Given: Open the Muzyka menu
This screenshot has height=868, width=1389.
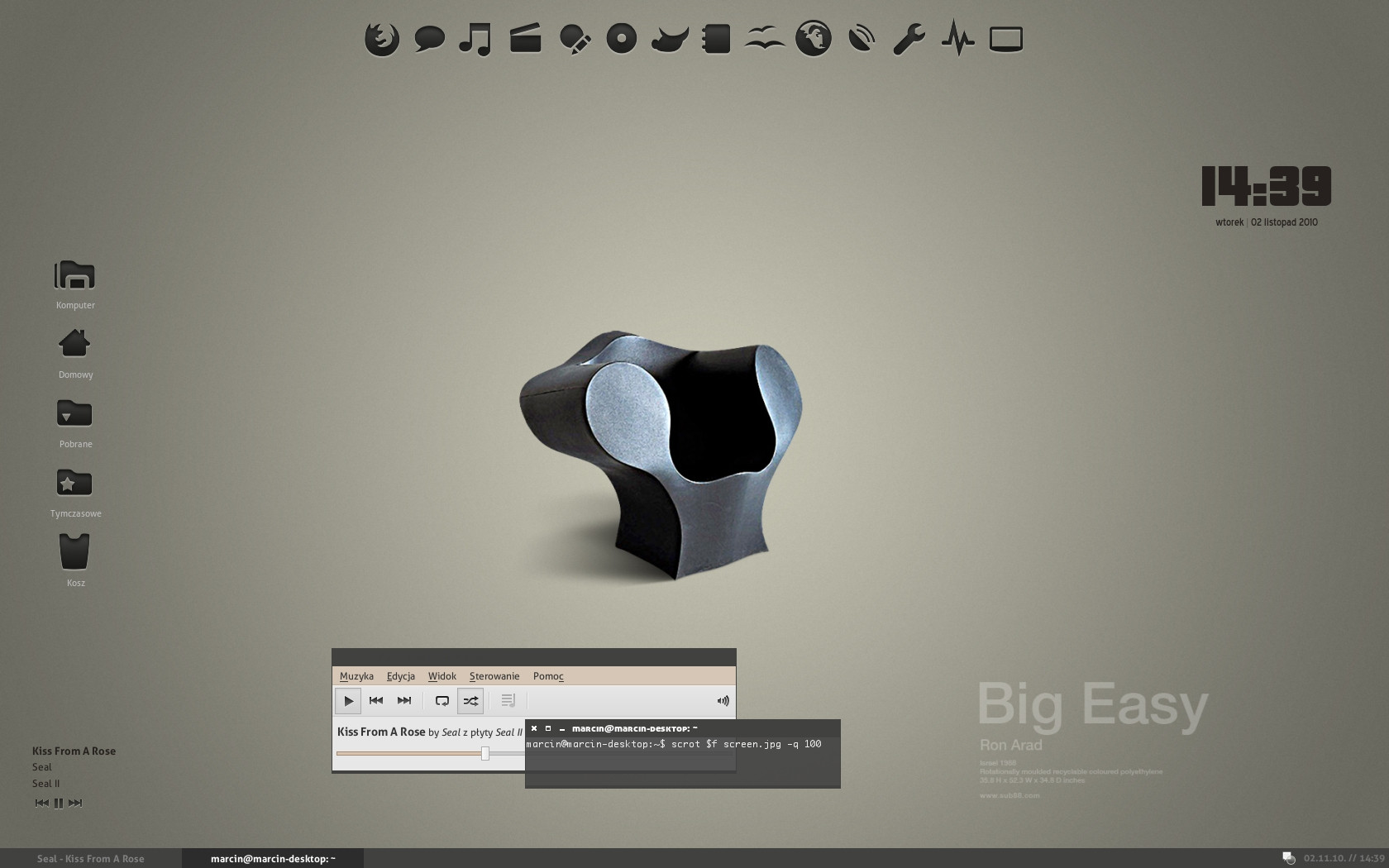Looking at the screenshot, I should pos(356,676).
